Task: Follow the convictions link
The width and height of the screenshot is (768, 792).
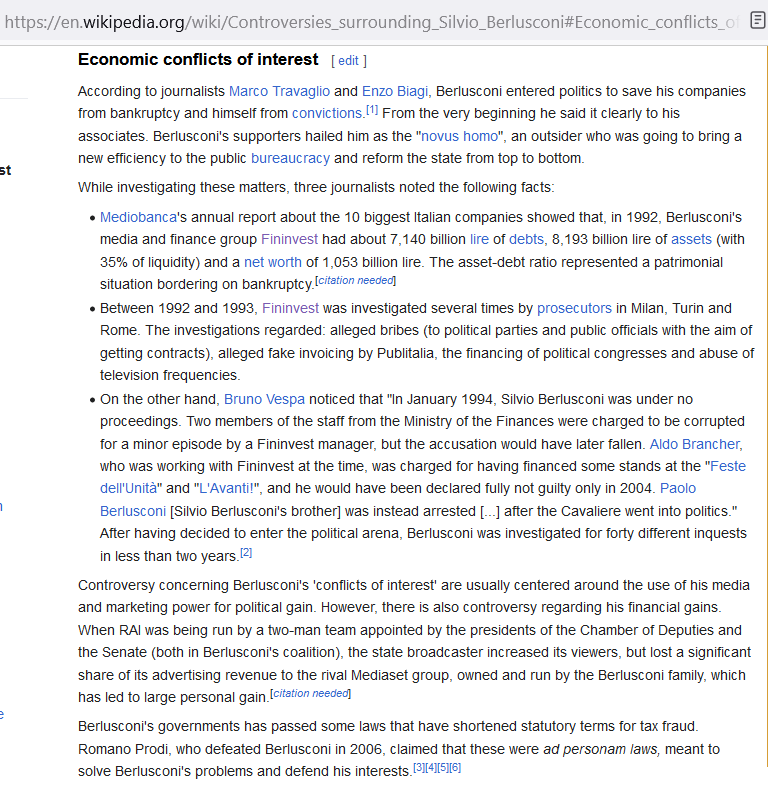Action: [x=327, y=113]
